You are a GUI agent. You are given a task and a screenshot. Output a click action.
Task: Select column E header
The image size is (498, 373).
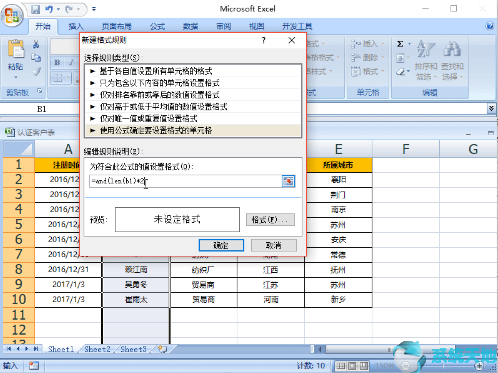338,149
